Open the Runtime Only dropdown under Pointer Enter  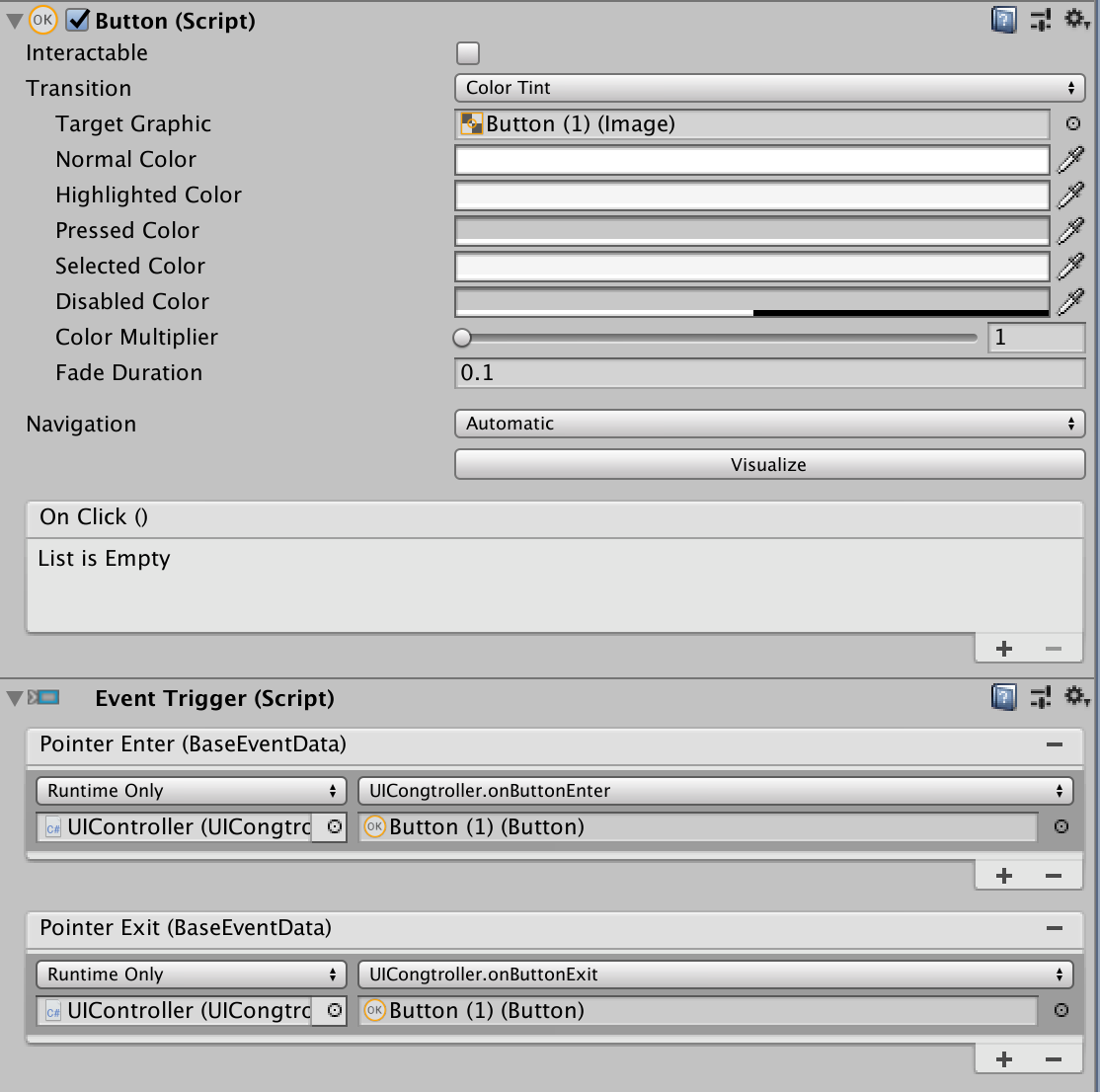point(190,790)
